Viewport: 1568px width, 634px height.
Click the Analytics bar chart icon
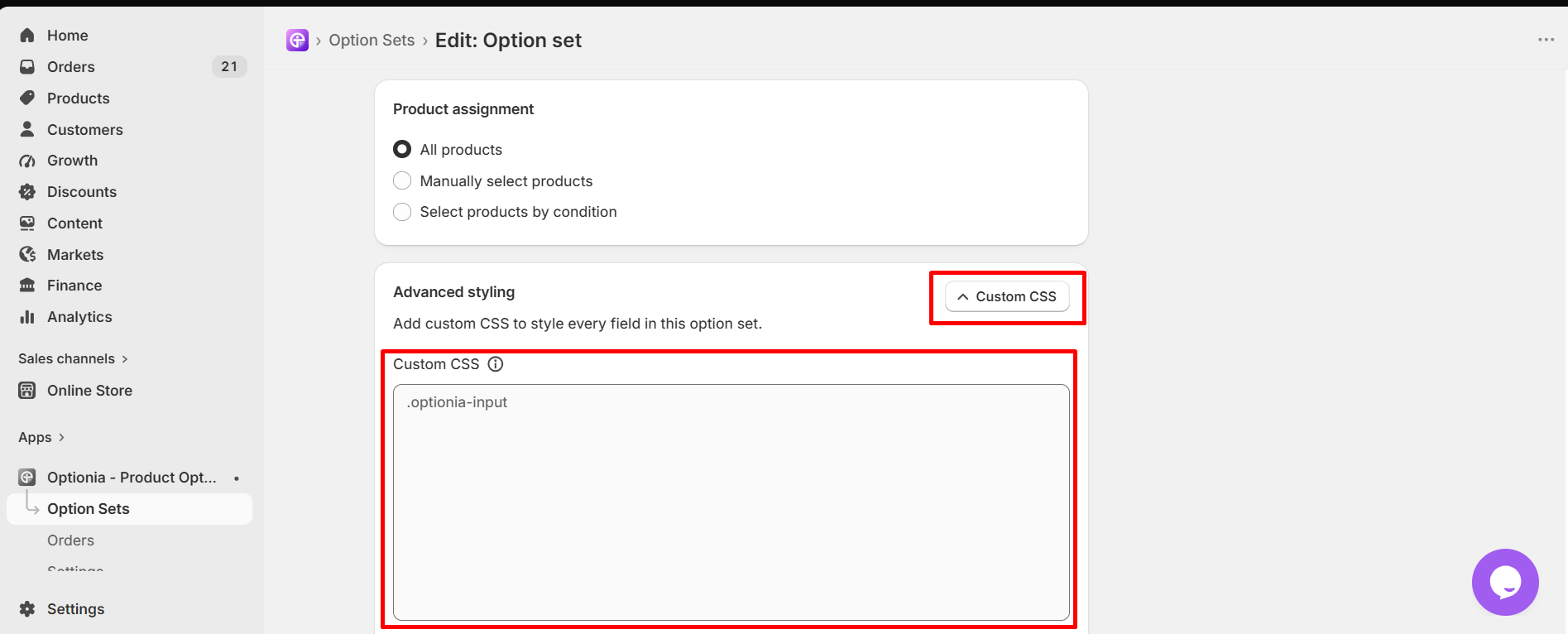[27, 316]
